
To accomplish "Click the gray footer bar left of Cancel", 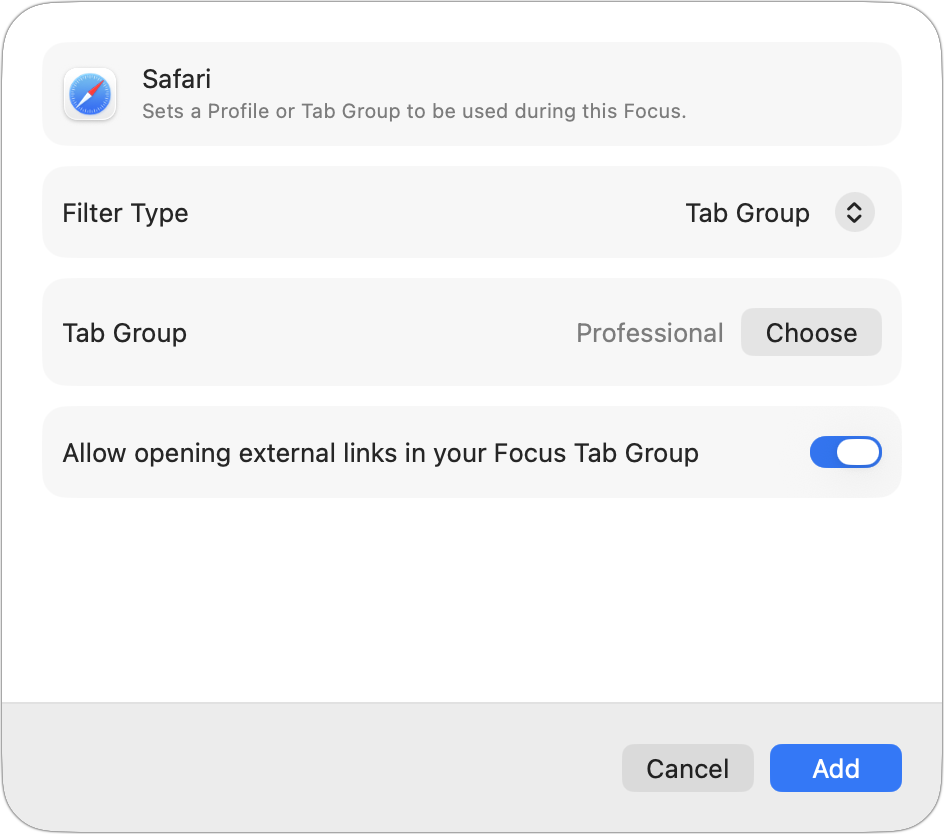I will click(x=300, y=768).
